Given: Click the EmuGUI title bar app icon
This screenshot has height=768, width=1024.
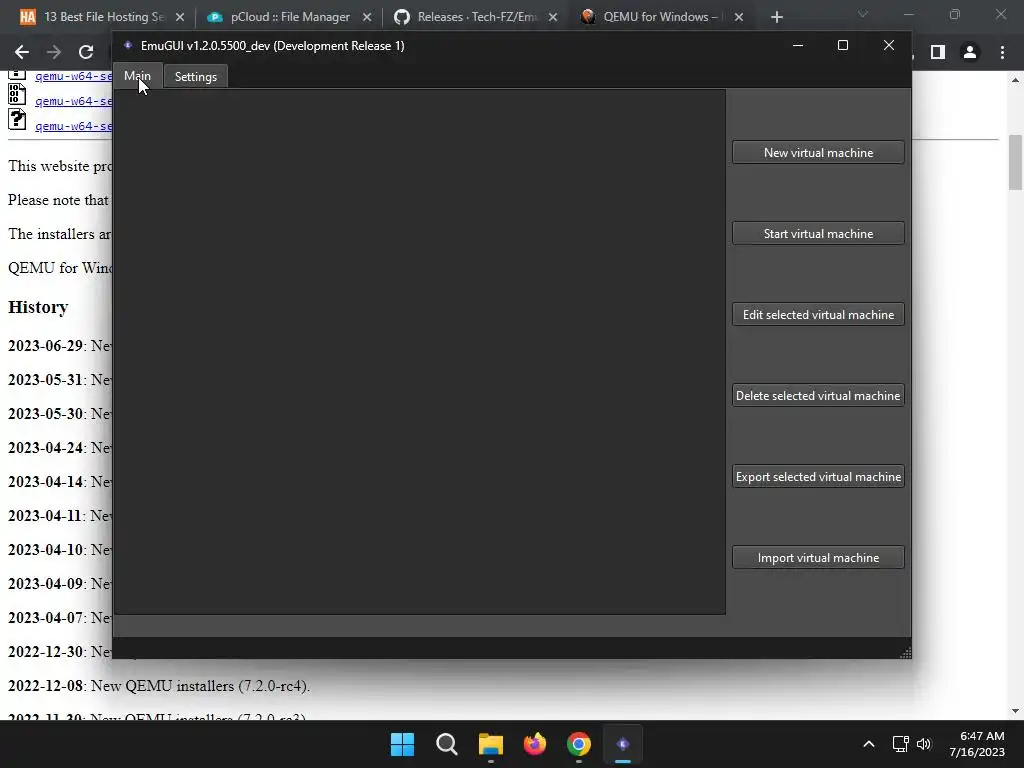Looking at the screenshot, I should (128, 45).
